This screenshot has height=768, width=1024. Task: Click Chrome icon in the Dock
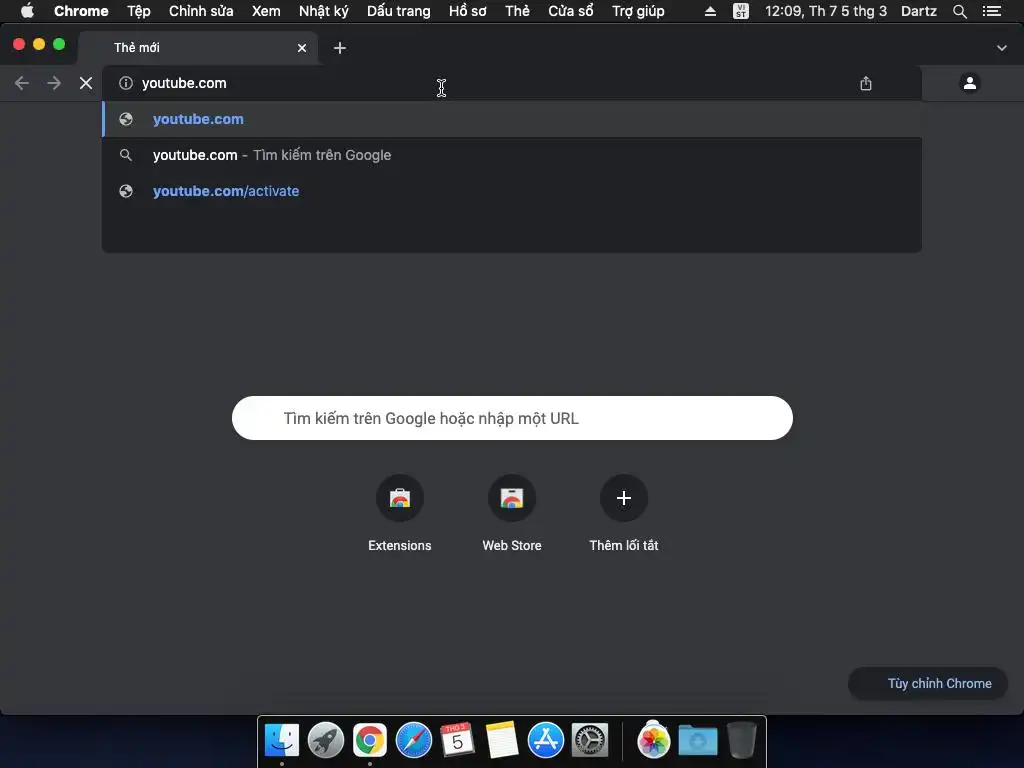tap(370, 740)
